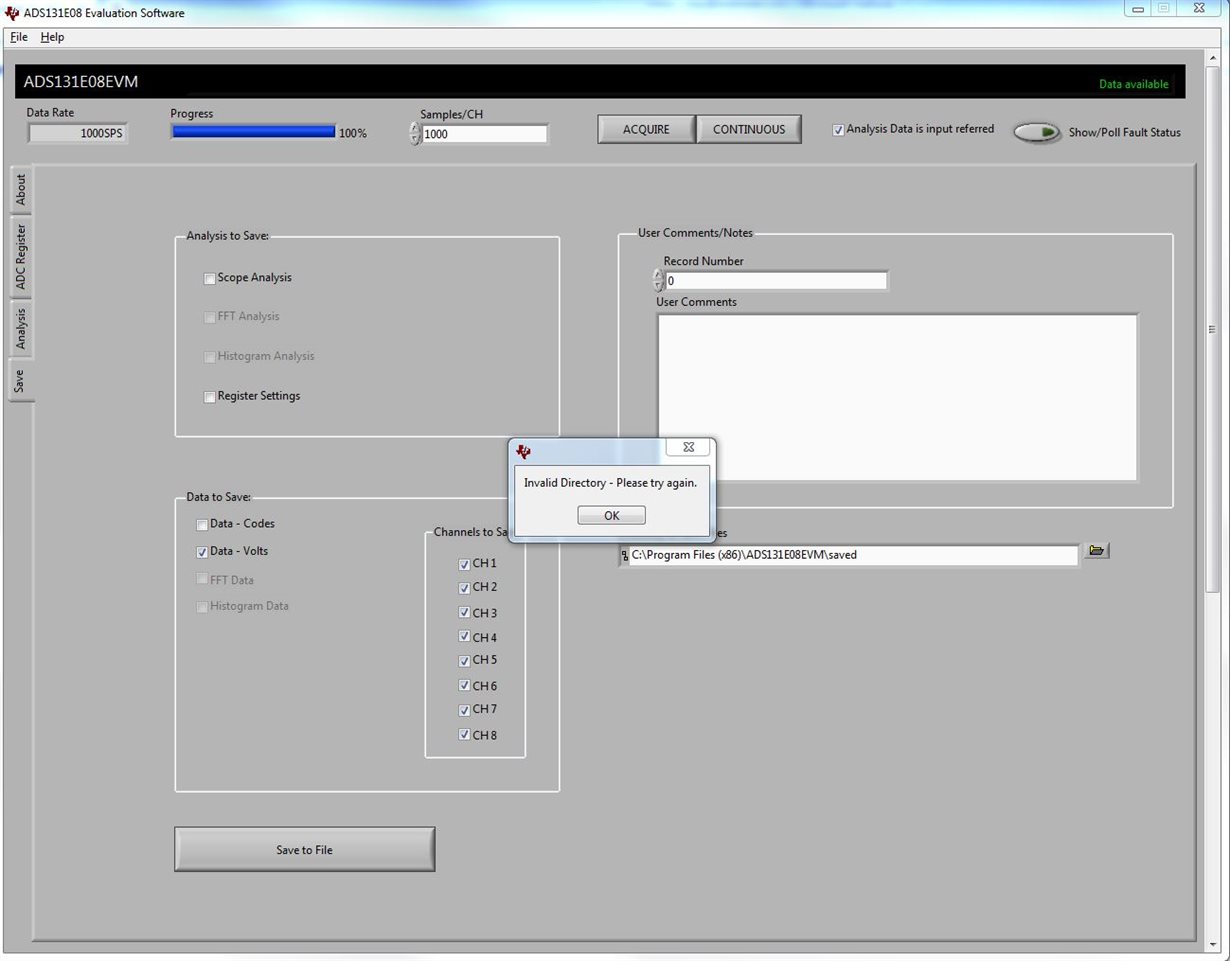Uncheck the CH 2 channel checkbox
This screenshot has height=961, width=1230.
click(x=464, y=588)
